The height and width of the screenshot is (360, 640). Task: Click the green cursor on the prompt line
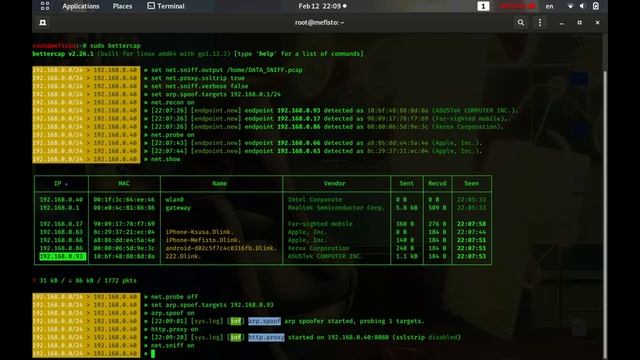[153, 353]
